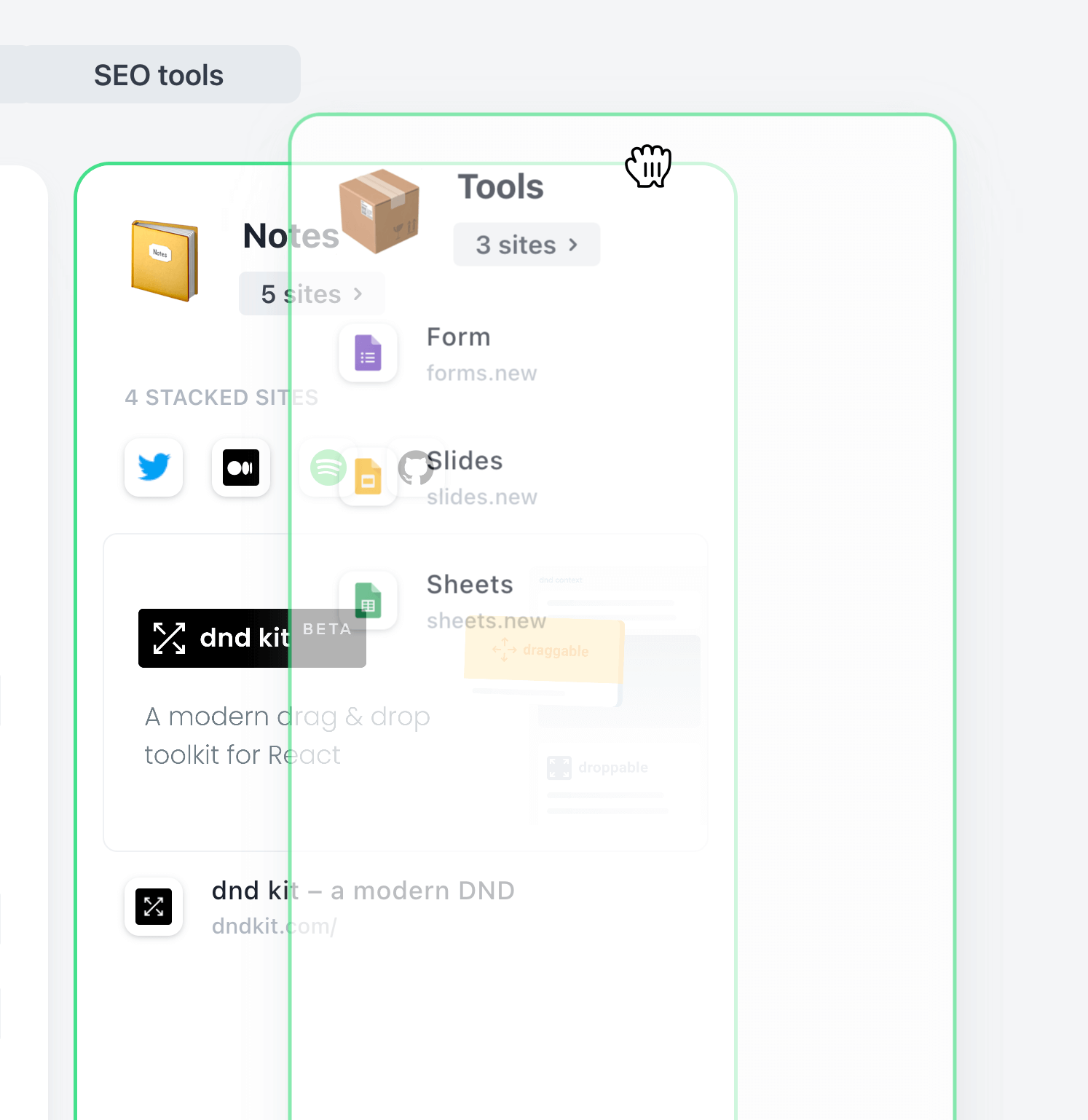The image size is (1088, 1120).
Task: Click the Slides site title
Action: pos(465,461)
